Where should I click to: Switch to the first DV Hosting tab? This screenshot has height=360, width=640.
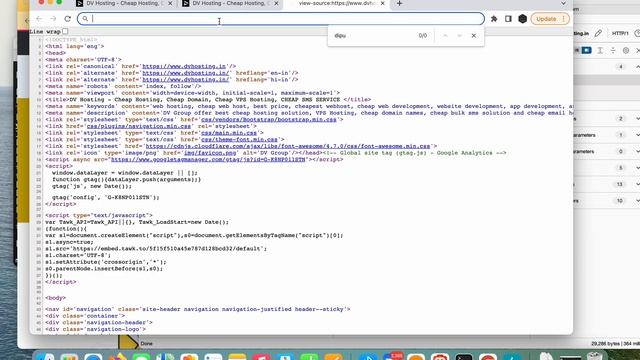pos(124,4)
